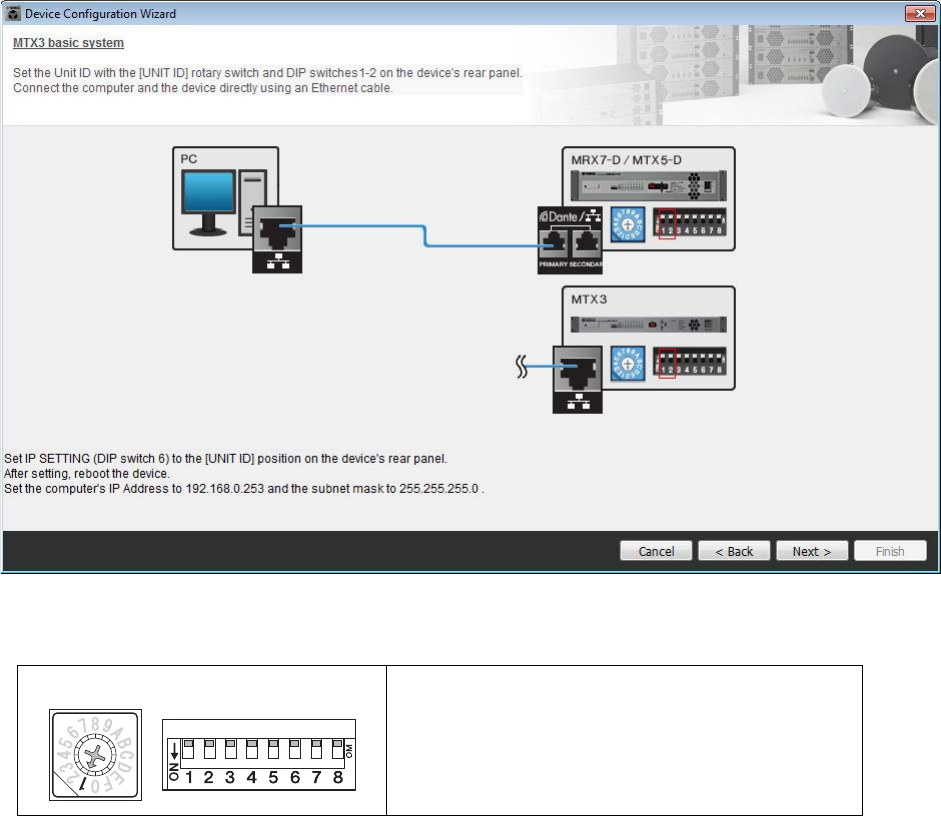Click the greyed-out Finish button

tap(890, 551)
